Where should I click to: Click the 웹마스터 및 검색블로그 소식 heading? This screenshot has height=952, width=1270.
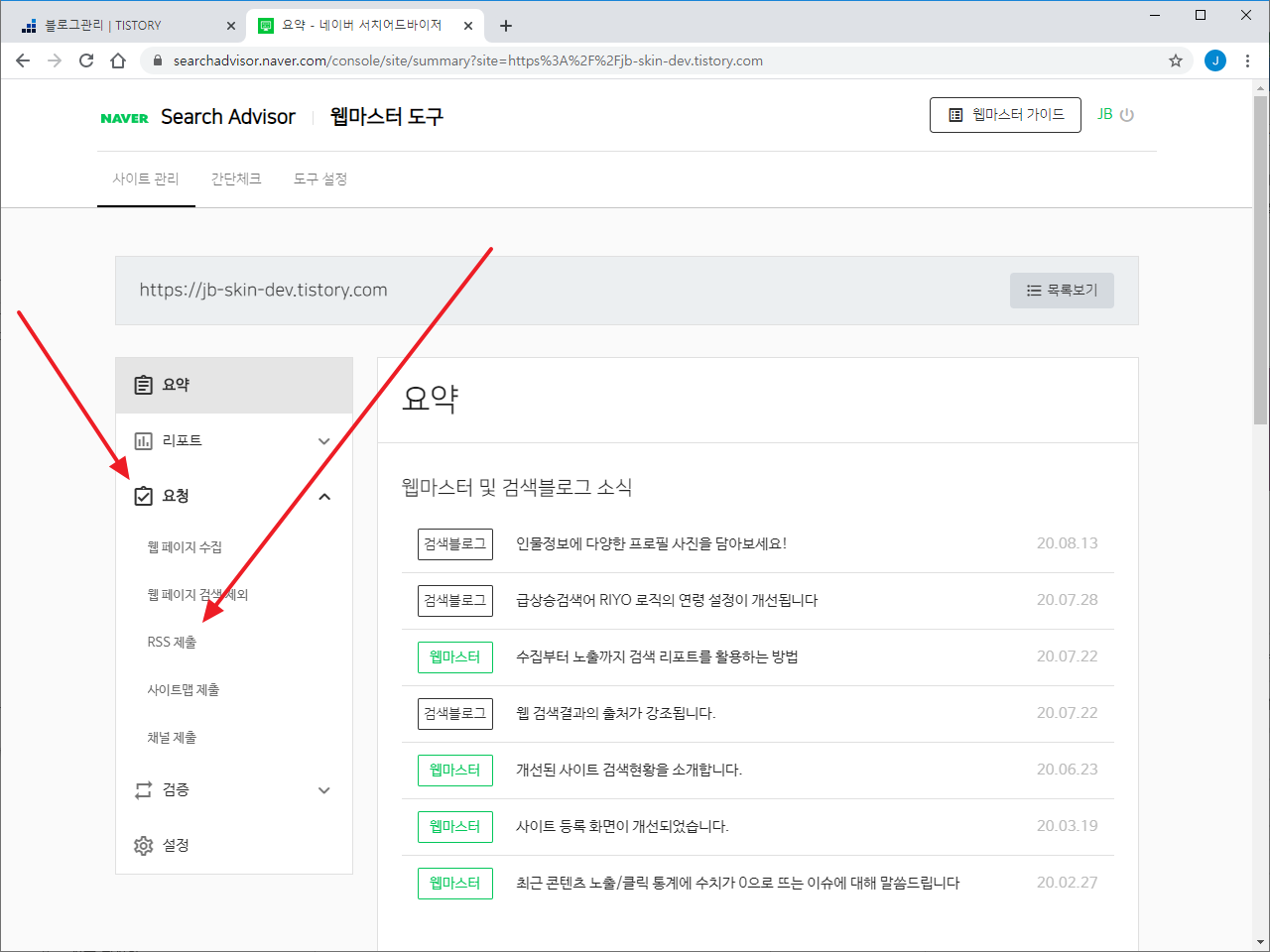click(x=517, y=487)
